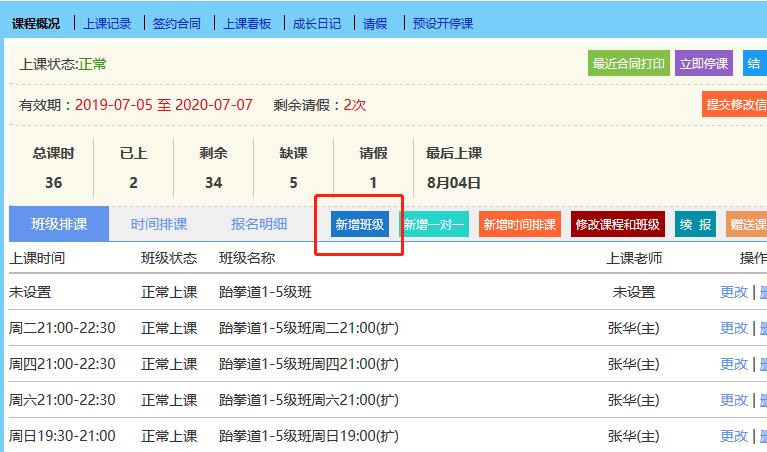Click 更改 for 周二21:00-22:30 class
This screenshot has height=452, width=767.
coord(733,328)
